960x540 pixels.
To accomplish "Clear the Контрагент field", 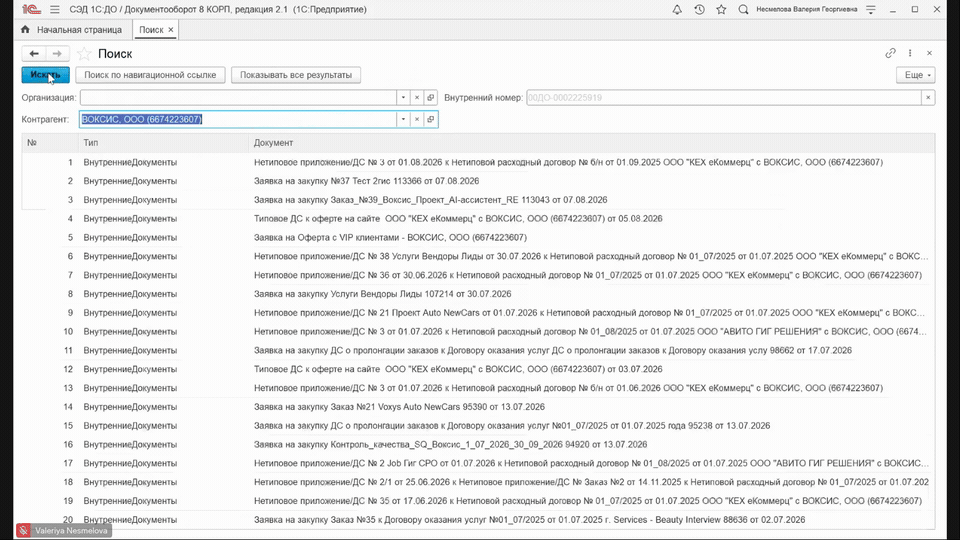I will point(417,119).
